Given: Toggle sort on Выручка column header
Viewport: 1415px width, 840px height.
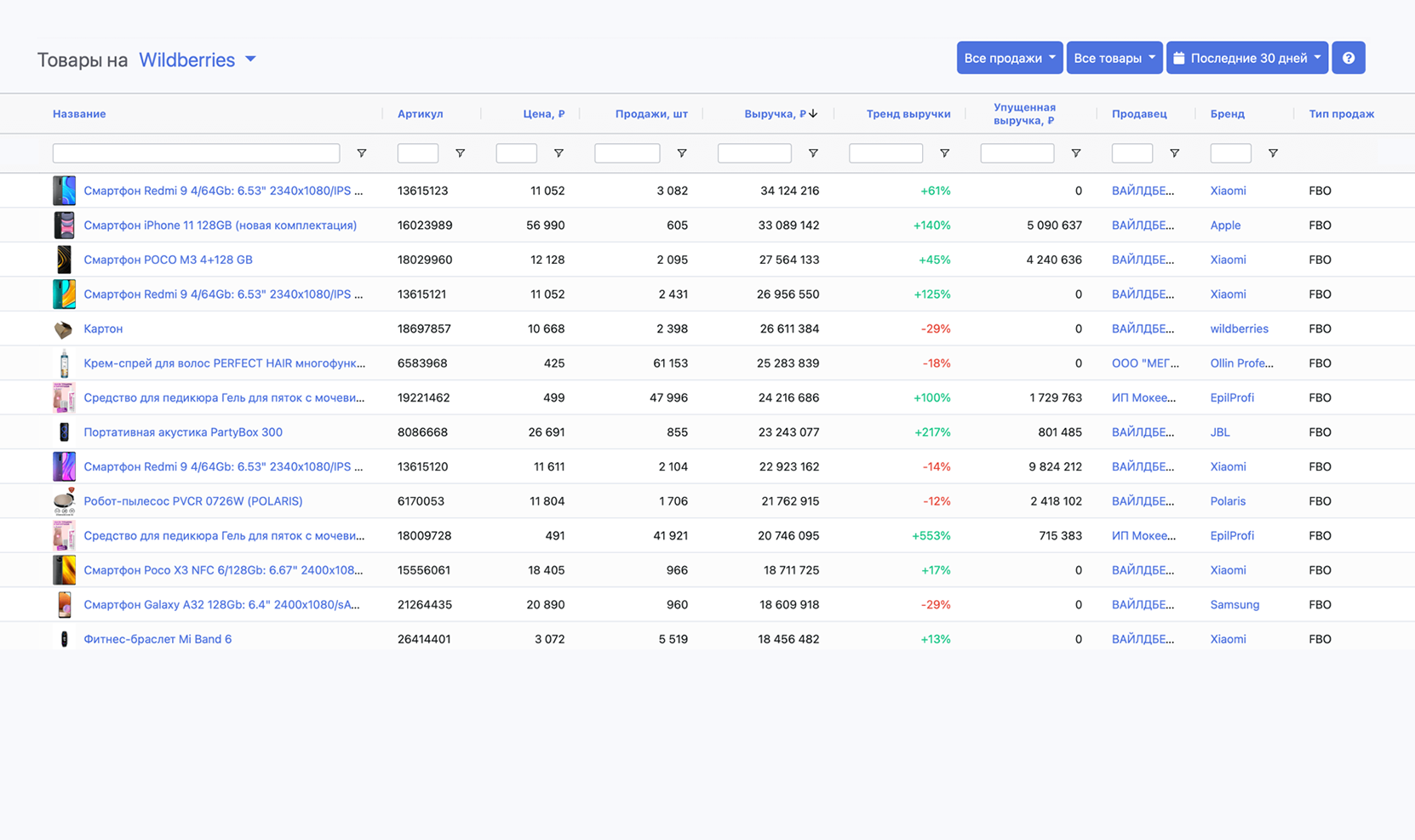Looking at the screenshot, I should [x=781, y=114].
